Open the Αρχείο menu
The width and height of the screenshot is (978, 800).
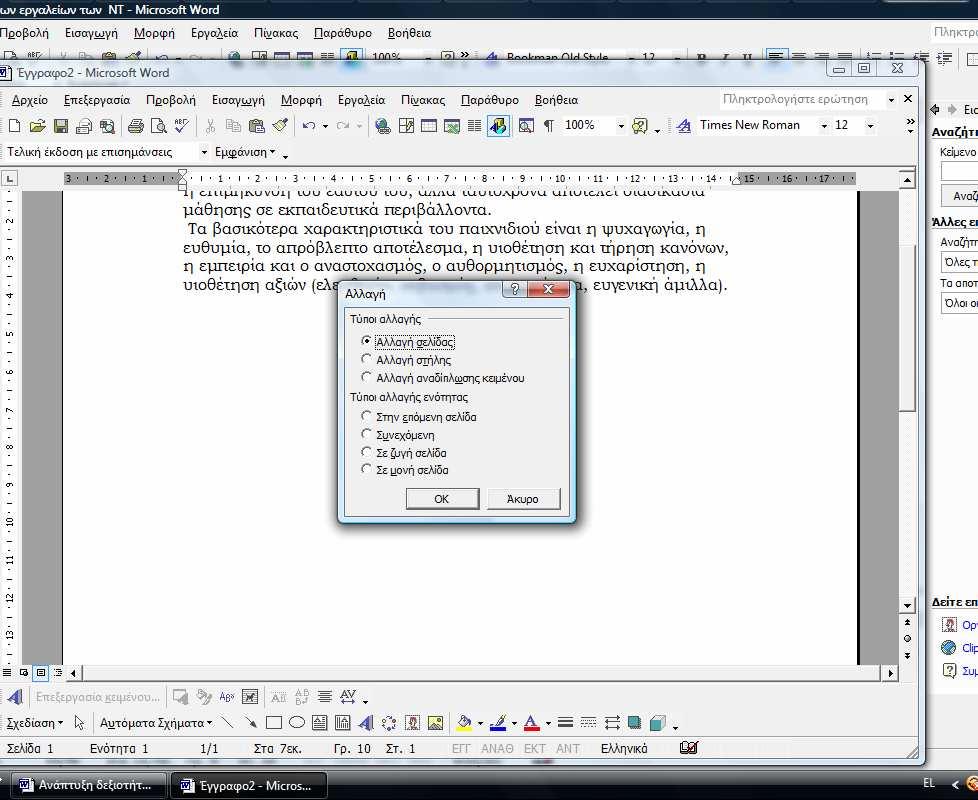(x=29, y=100)
